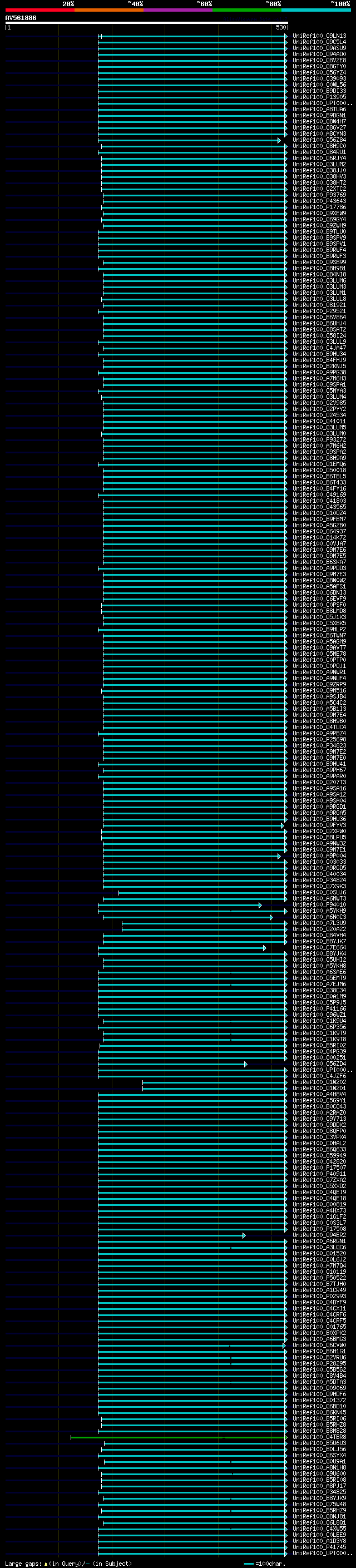
Task: Click the UniRef100_C4XW55 label
Action: [x=319, y=1529]
